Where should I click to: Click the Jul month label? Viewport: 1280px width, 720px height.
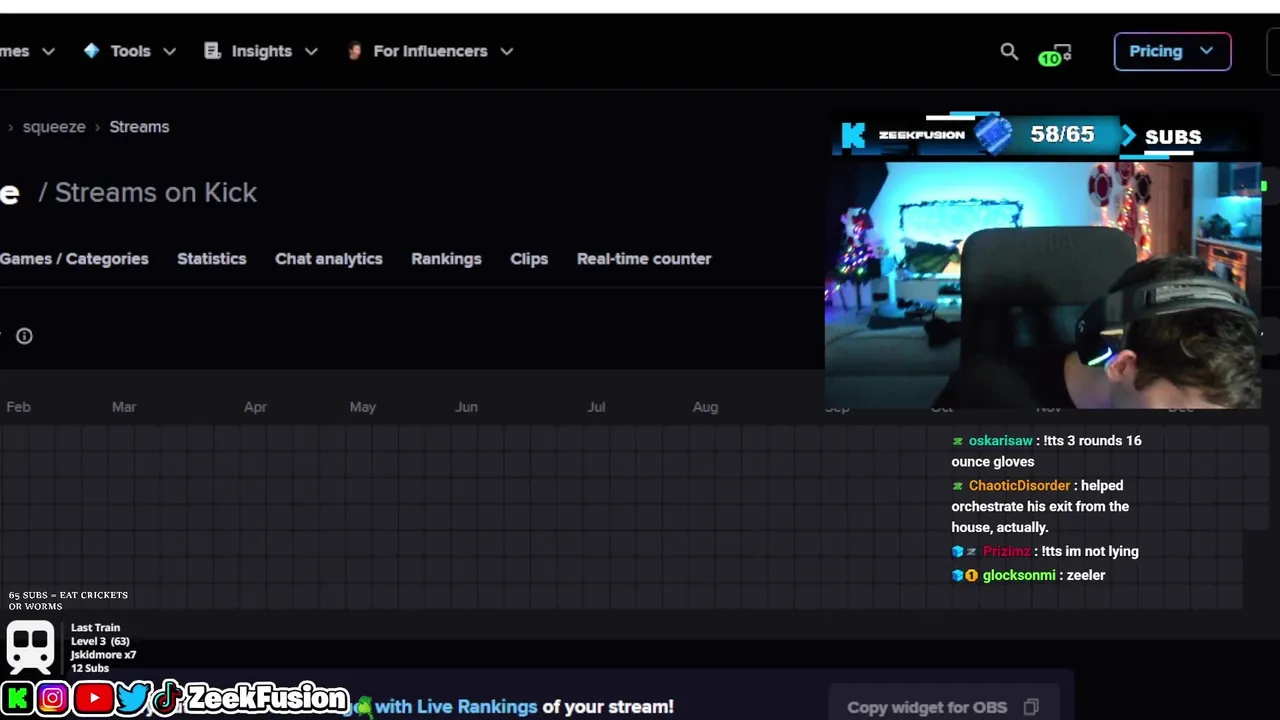596,407
